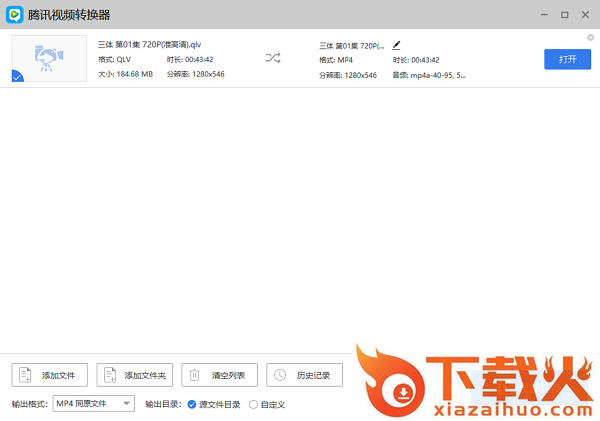
Task: Click the output 音频: mp4a-40-95 text
Action: [429, 75]
